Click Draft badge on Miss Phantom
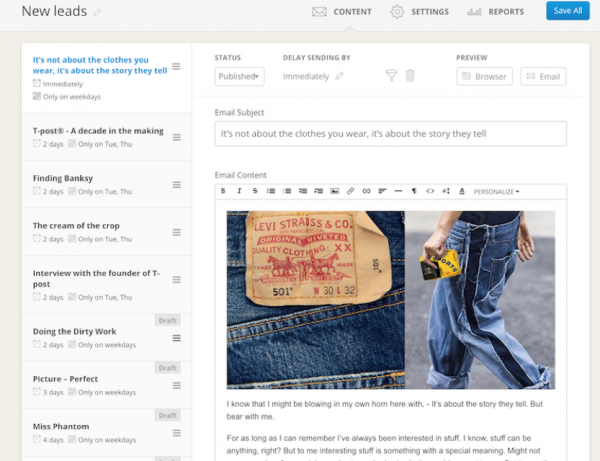Screen dimensions: 600x461 168,415
